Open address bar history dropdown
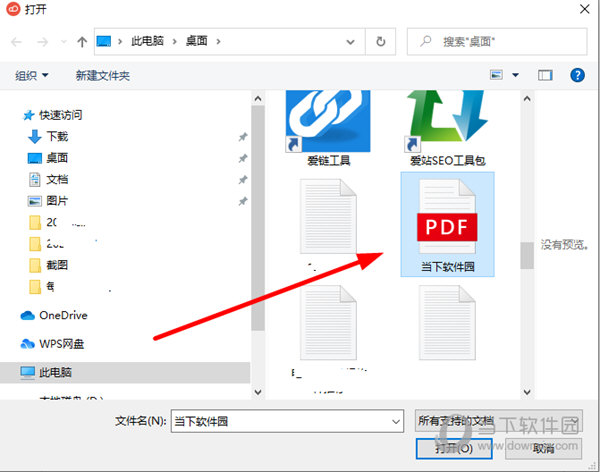 350,42
